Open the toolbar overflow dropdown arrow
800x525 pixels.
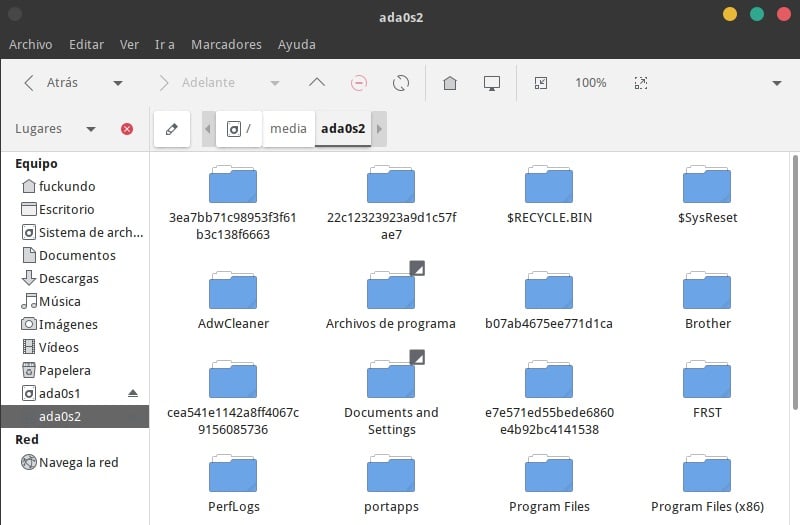click(x=777, y=83)
